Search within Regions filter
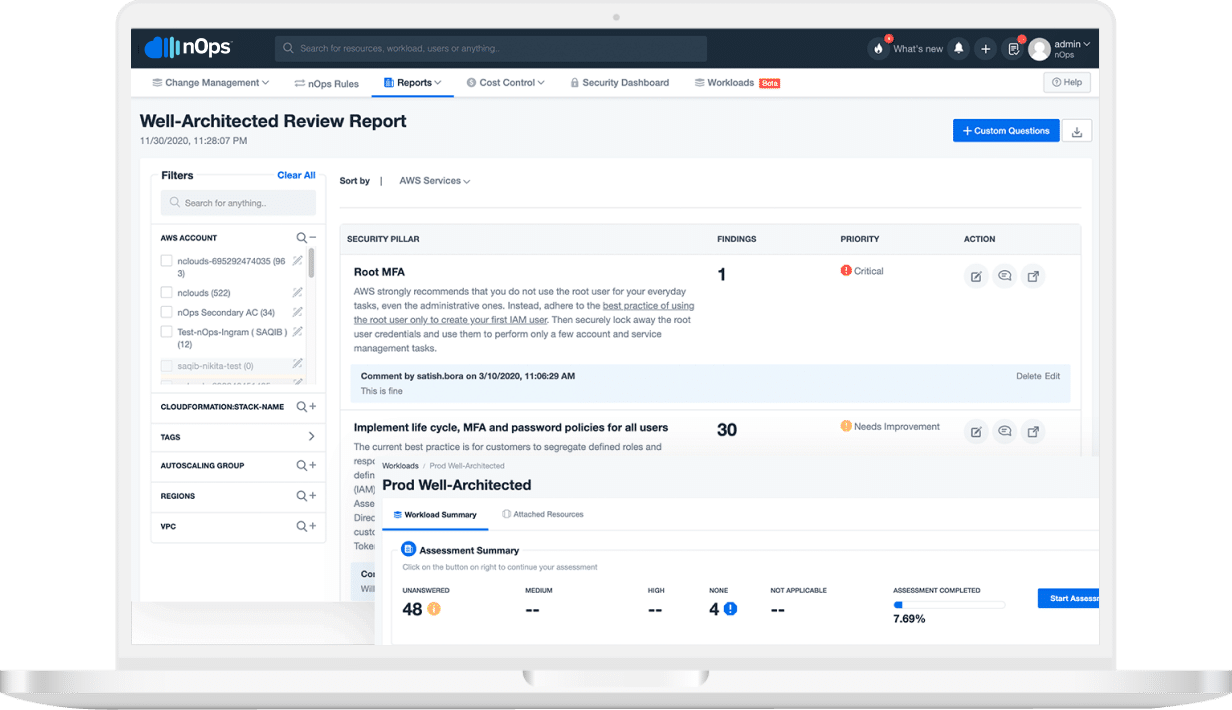The image size is (1232, 710). coord(301,496)
